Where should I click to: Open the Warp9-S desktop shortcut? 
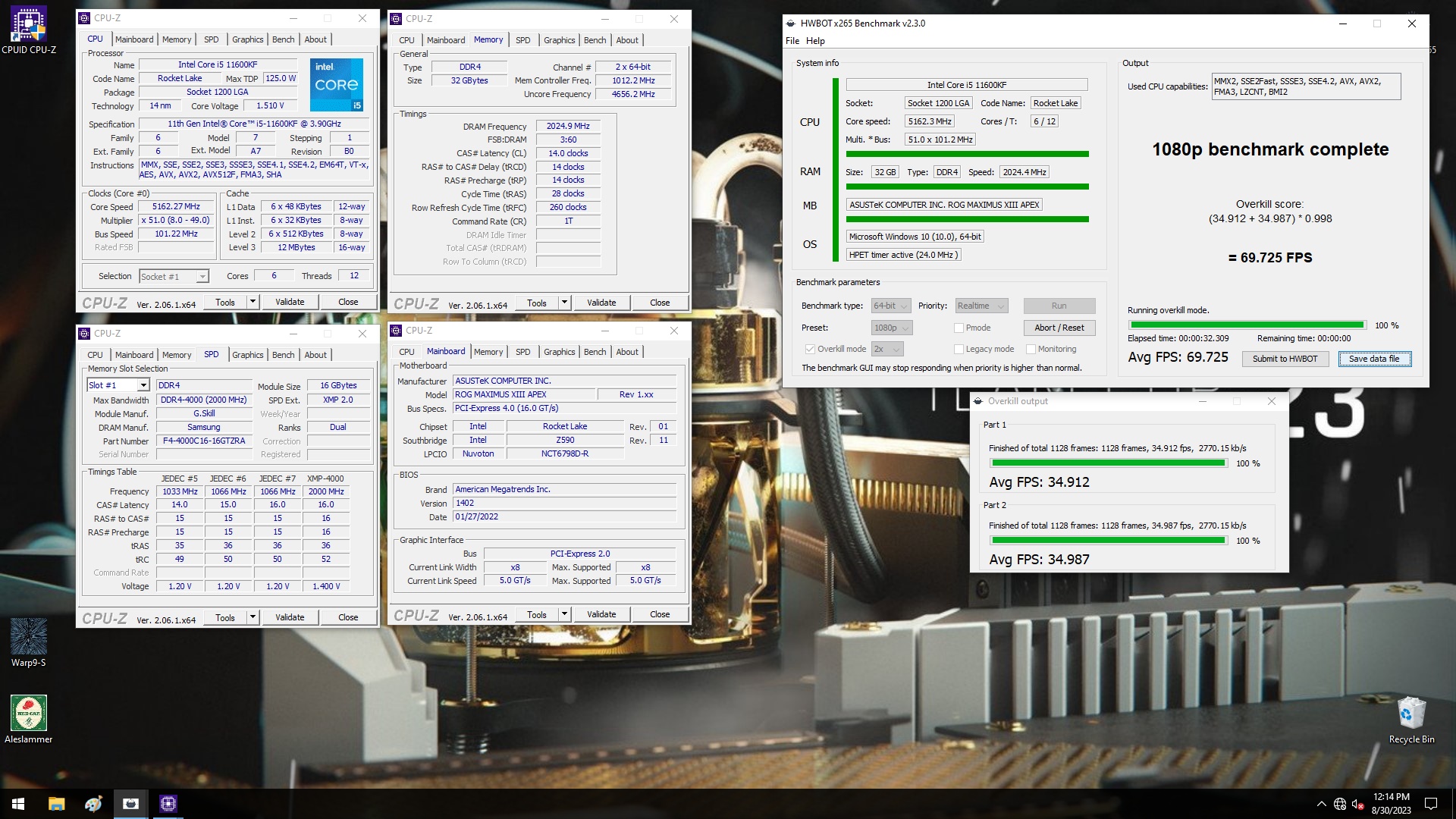[x=28, y=642]
